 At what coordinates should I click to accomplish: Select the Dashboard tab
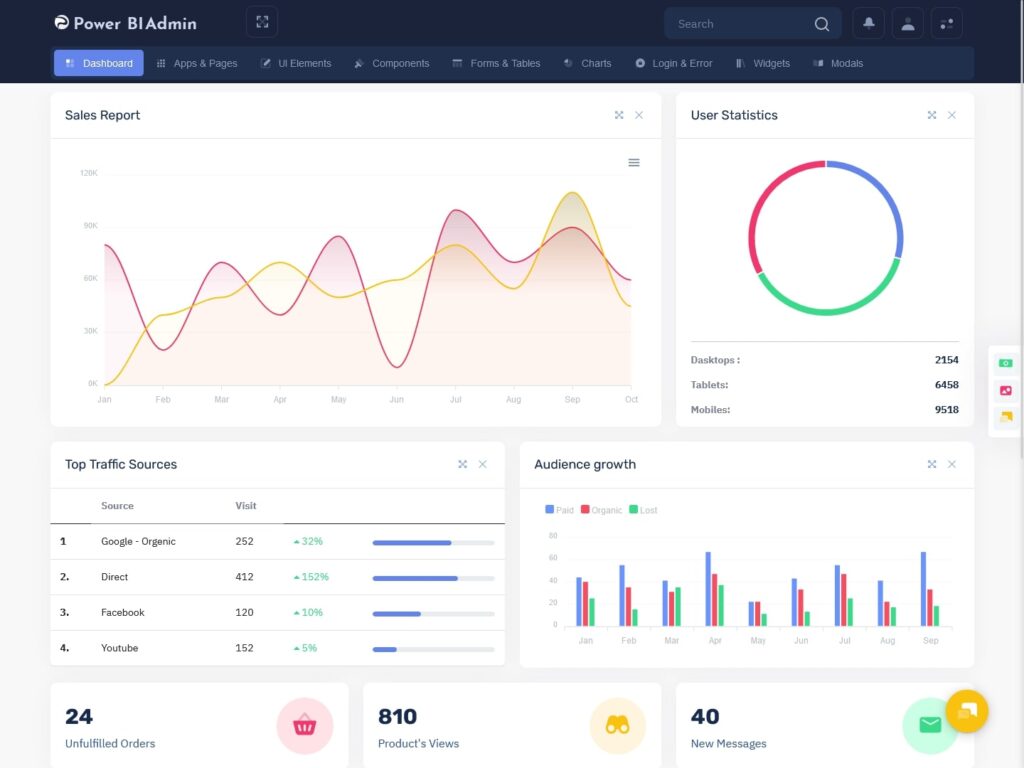tap(98, 62)
